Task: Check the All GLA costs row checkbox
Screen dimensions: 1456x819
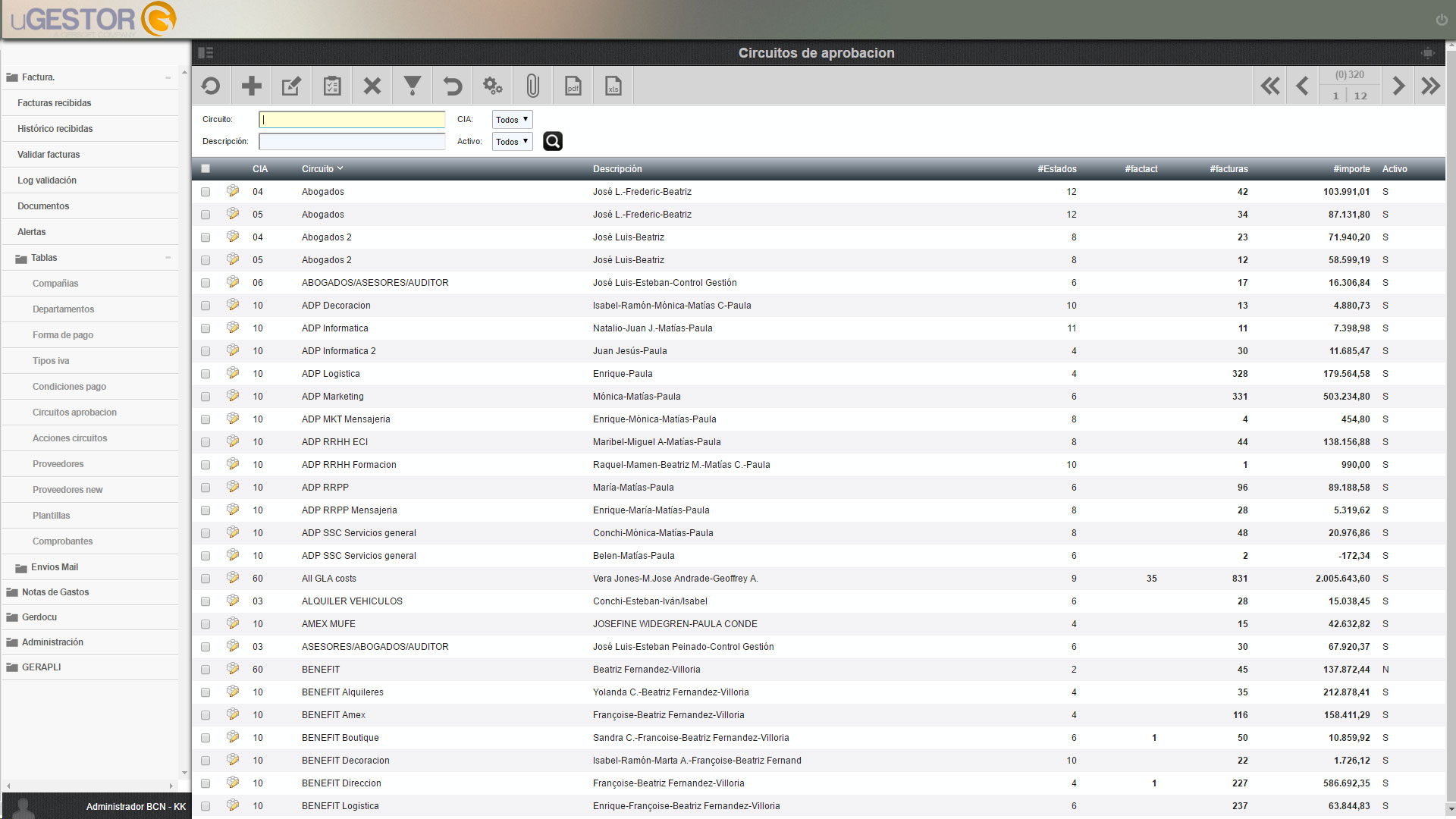Action: (206, 579)
